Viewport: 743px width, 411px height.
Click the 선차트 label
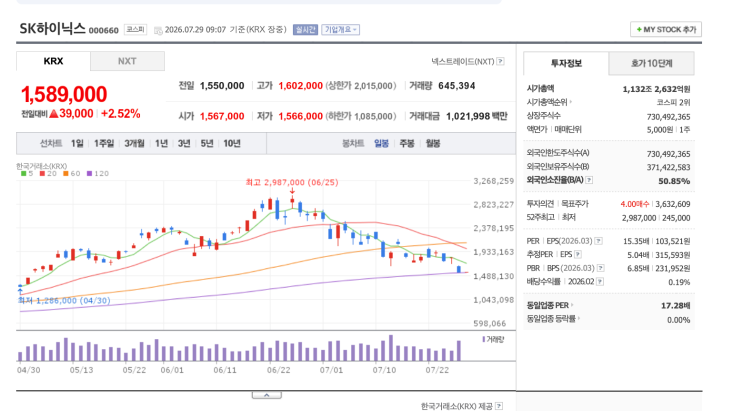tap(51, 144)
